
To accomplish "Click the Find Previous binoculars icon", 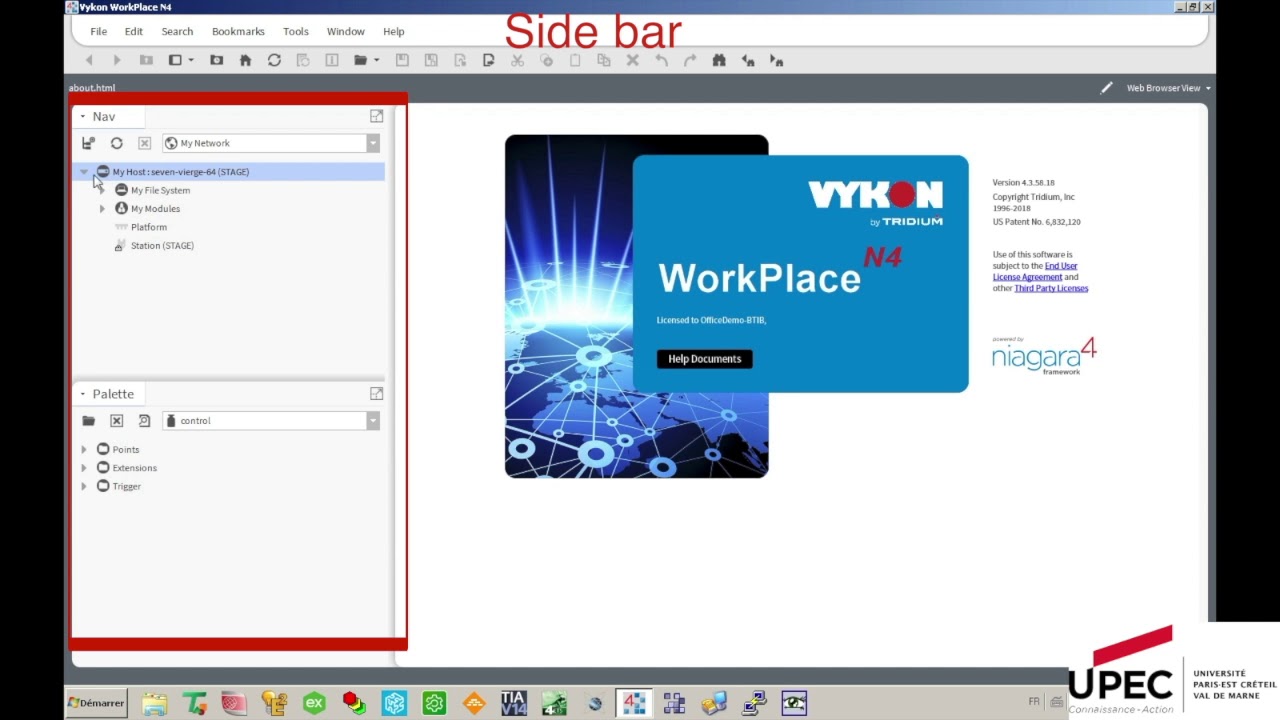I will [x=748, y=61].
